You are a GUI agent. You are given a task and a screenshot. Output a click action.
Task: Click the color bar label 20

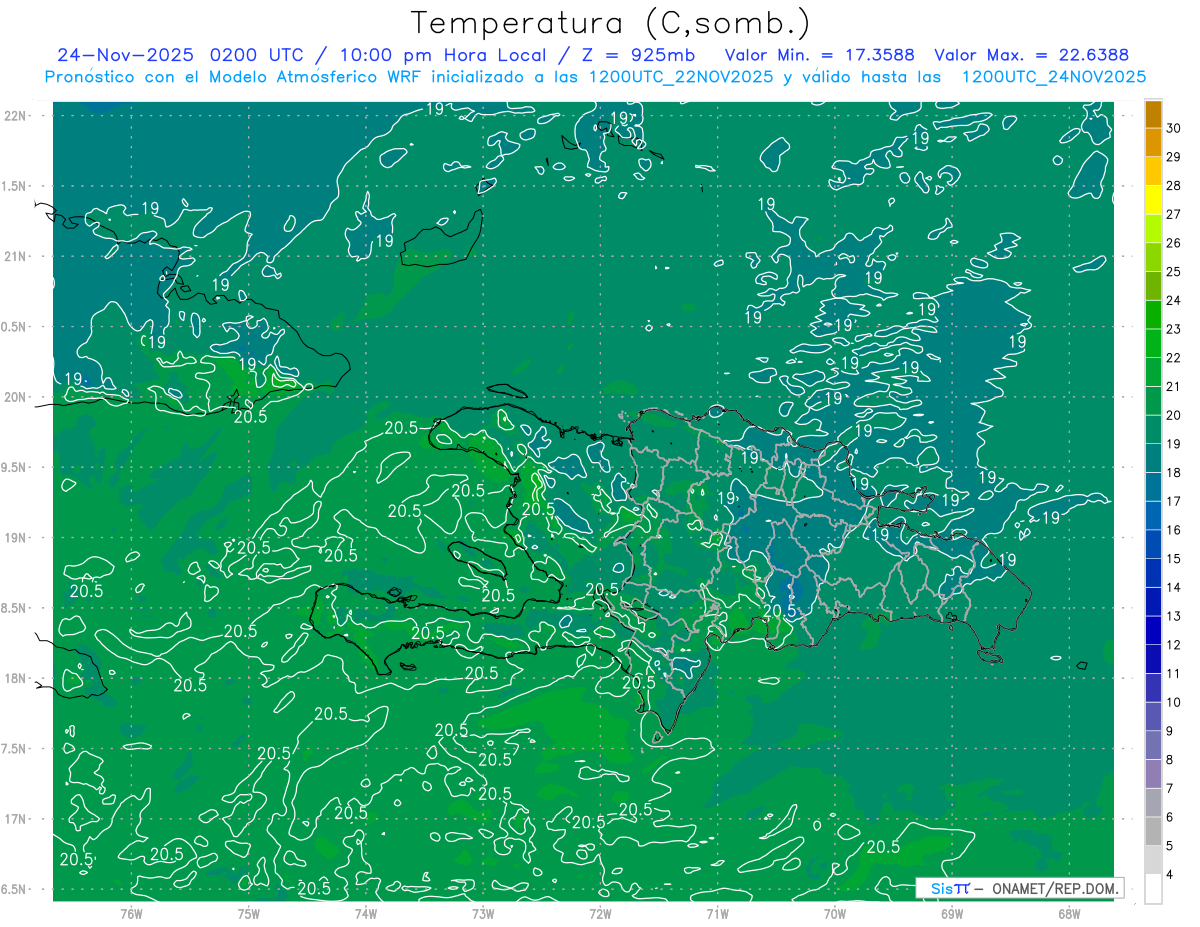click(x=1174, y=415)
